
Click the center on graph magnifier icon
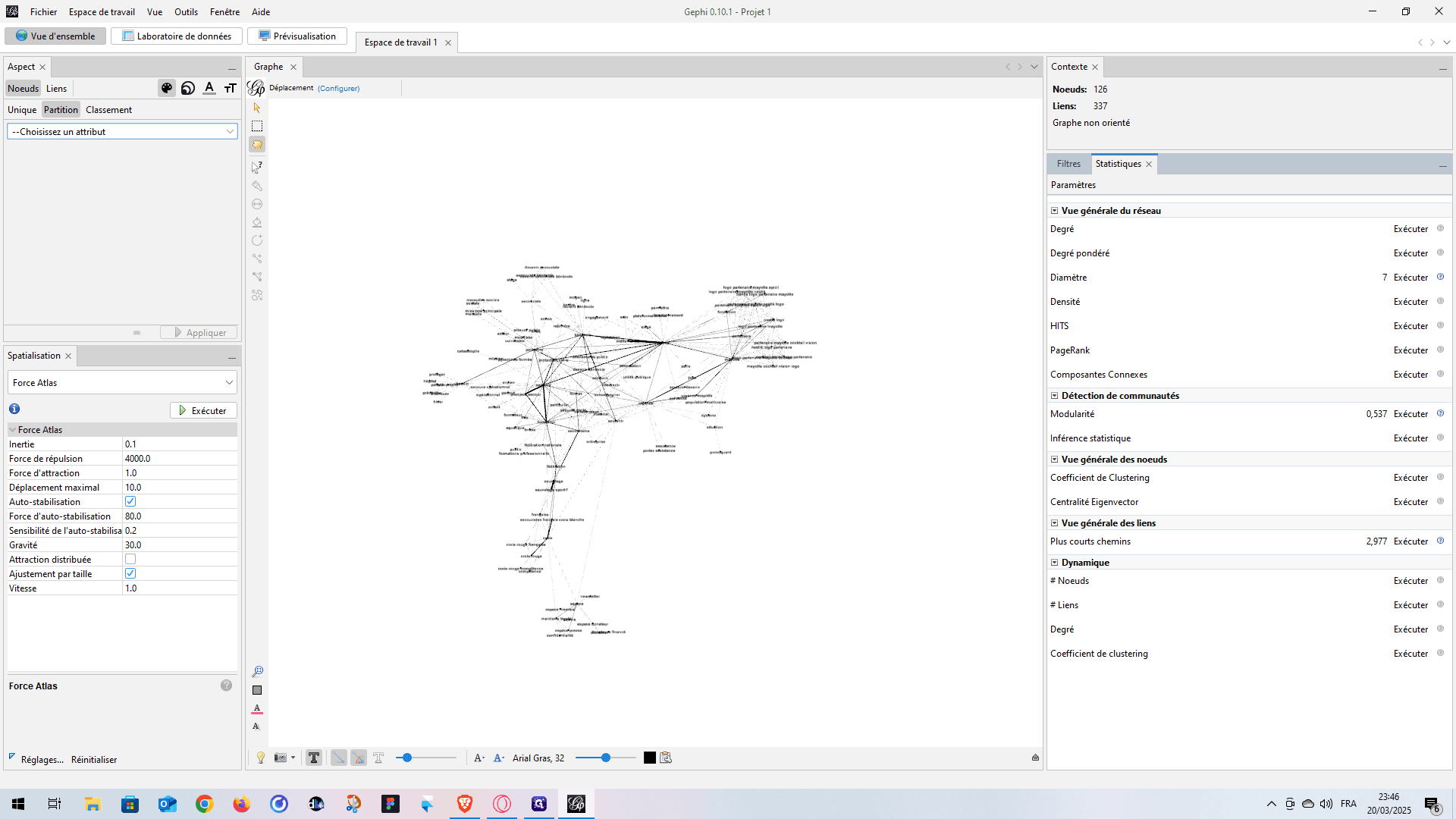(x=257, y=671)
